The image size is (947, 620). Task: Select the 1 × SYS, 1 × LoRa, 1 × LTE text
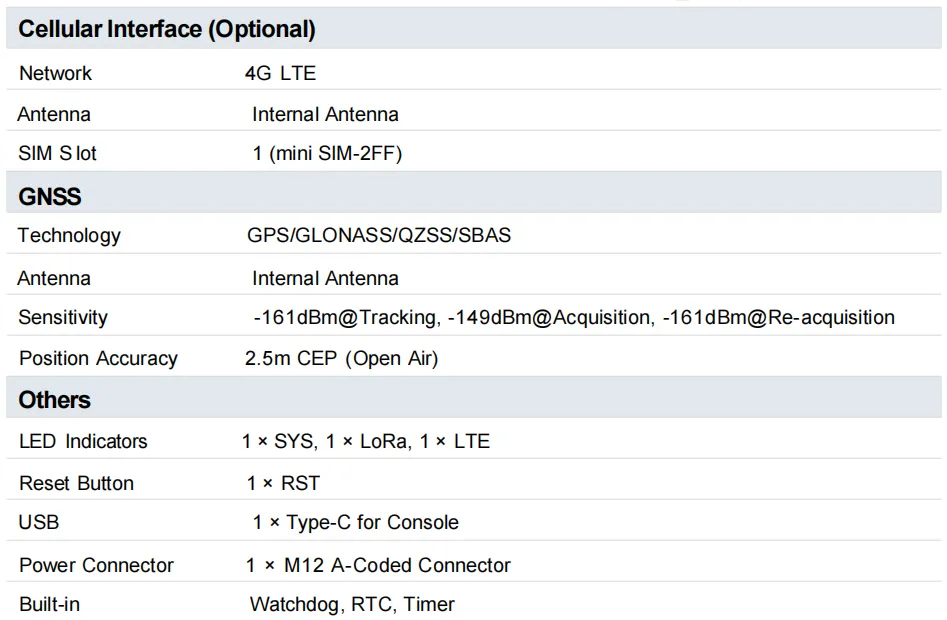(x=366, y=441)
